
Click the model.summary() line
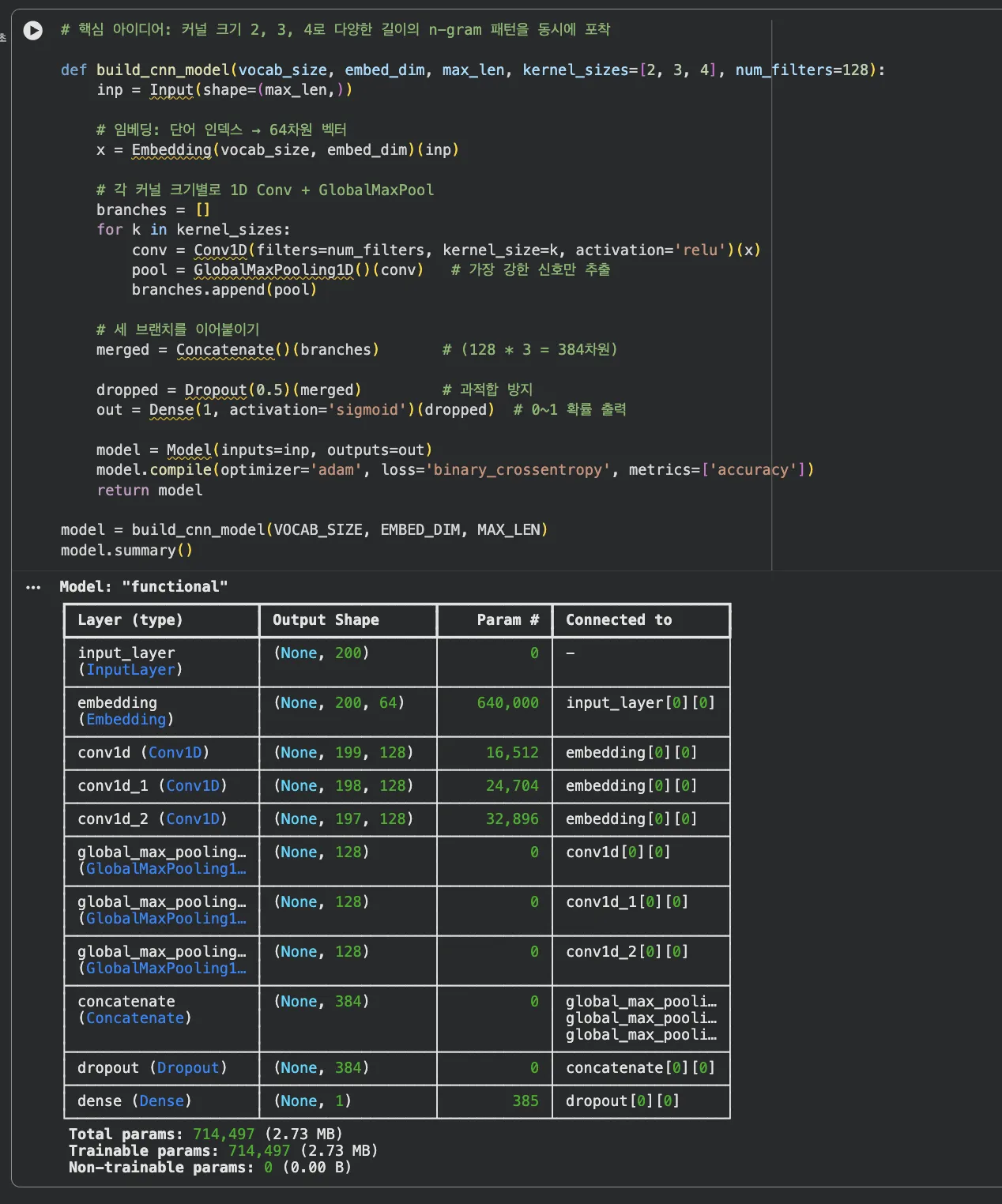click(126, 551)
